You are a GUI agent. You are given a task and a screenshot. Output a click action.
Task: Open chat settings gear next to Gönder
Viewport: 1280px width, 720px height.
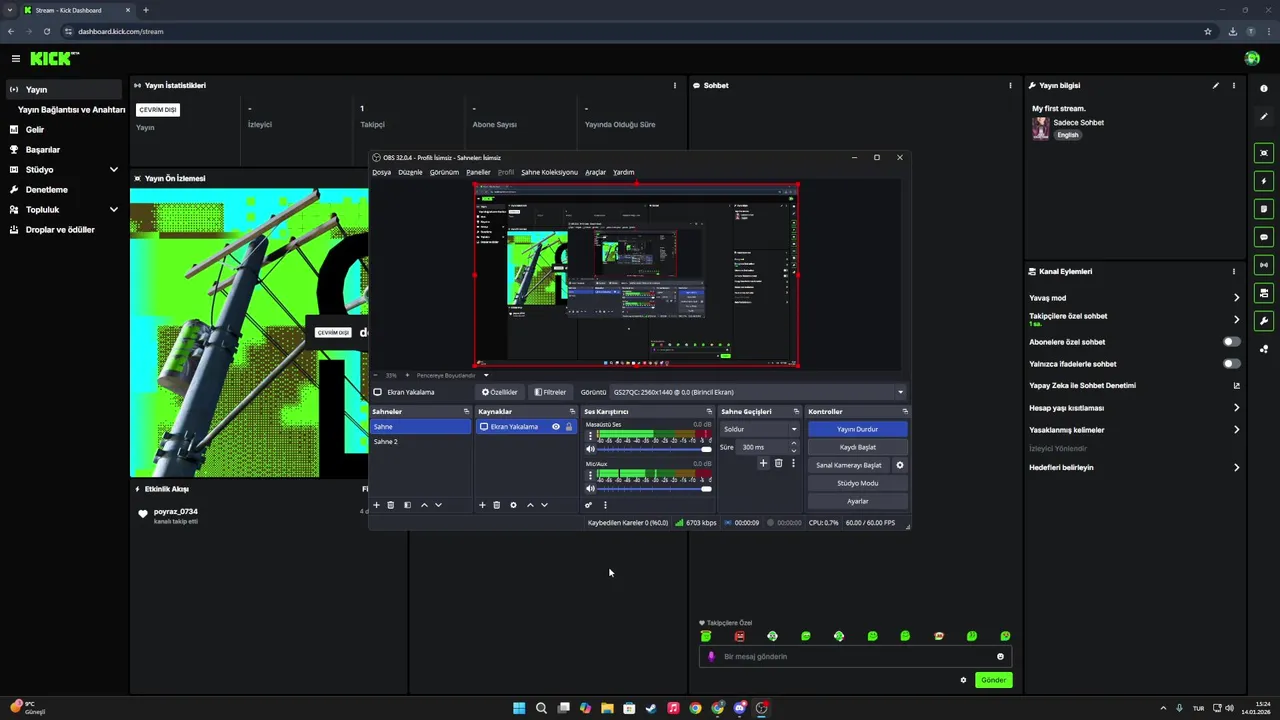[x=963, y=680]
